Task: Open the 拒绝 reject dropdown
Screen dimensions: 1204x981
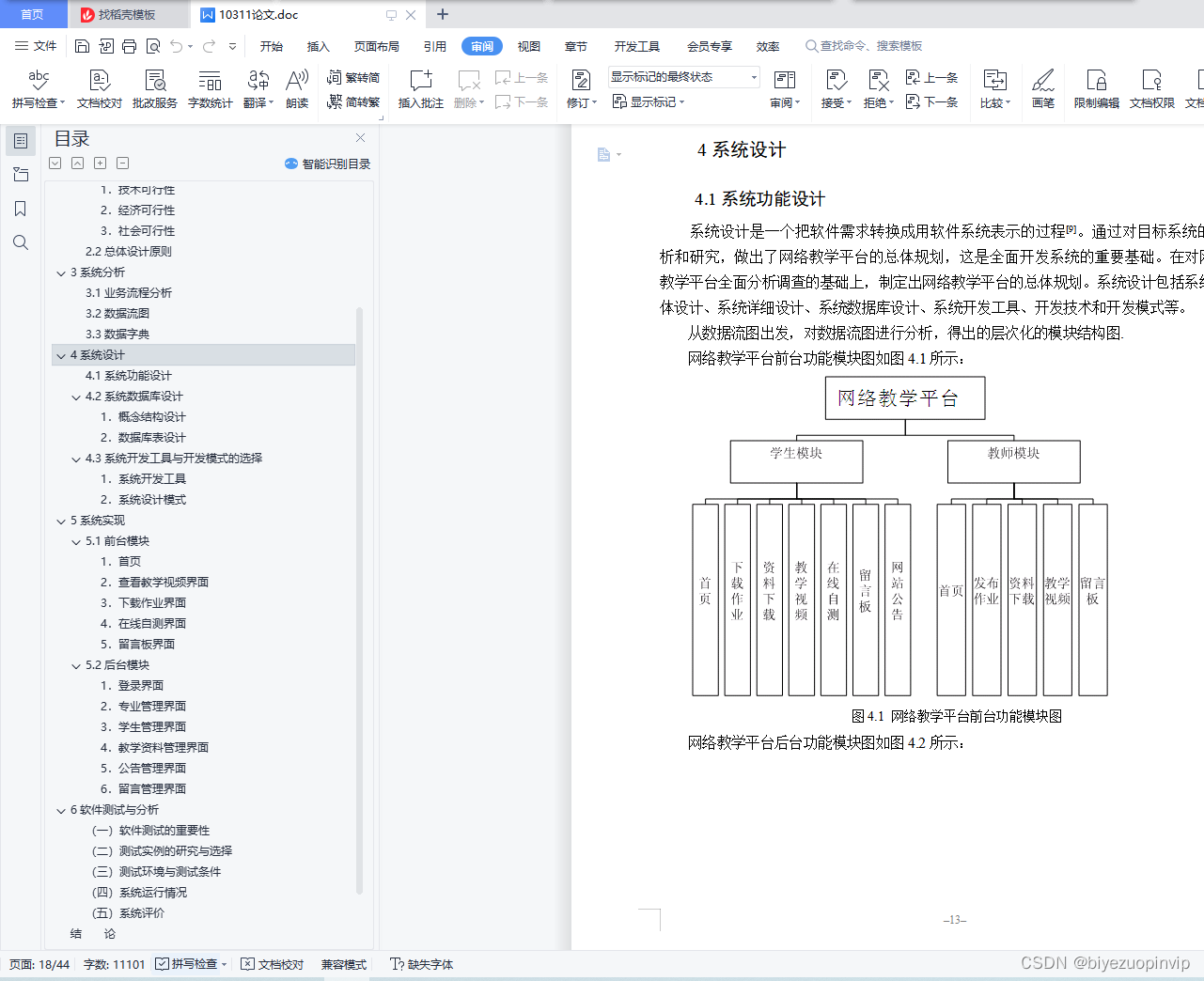Action: coord(879,103)
